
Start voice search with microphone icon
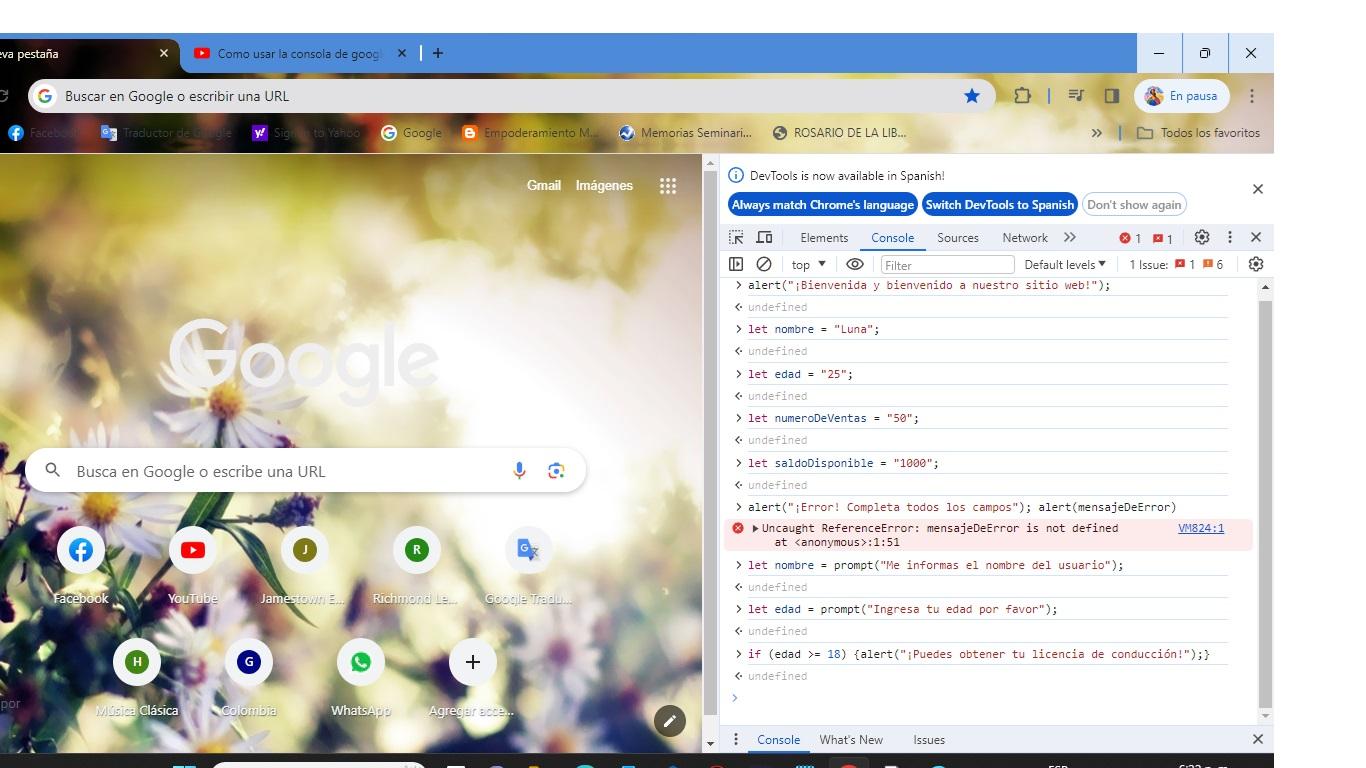coord(519,471)
